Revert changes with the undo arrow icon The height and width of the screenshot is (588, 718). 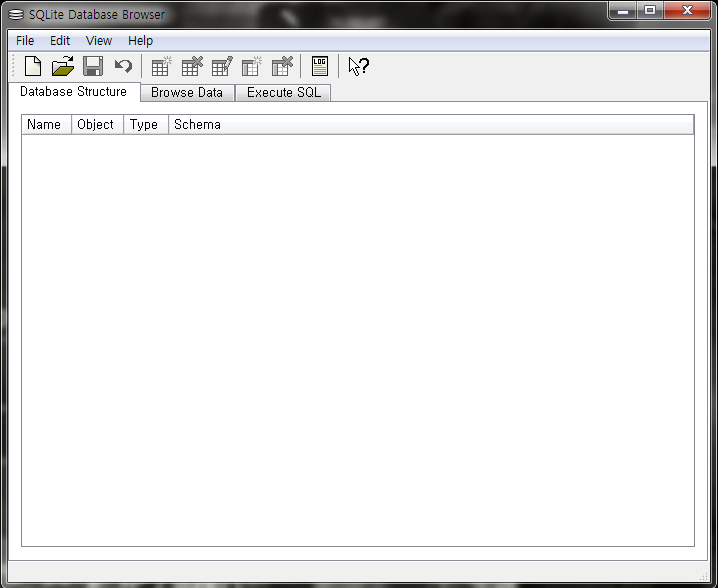pyautogui.click(x=123, y=66)
